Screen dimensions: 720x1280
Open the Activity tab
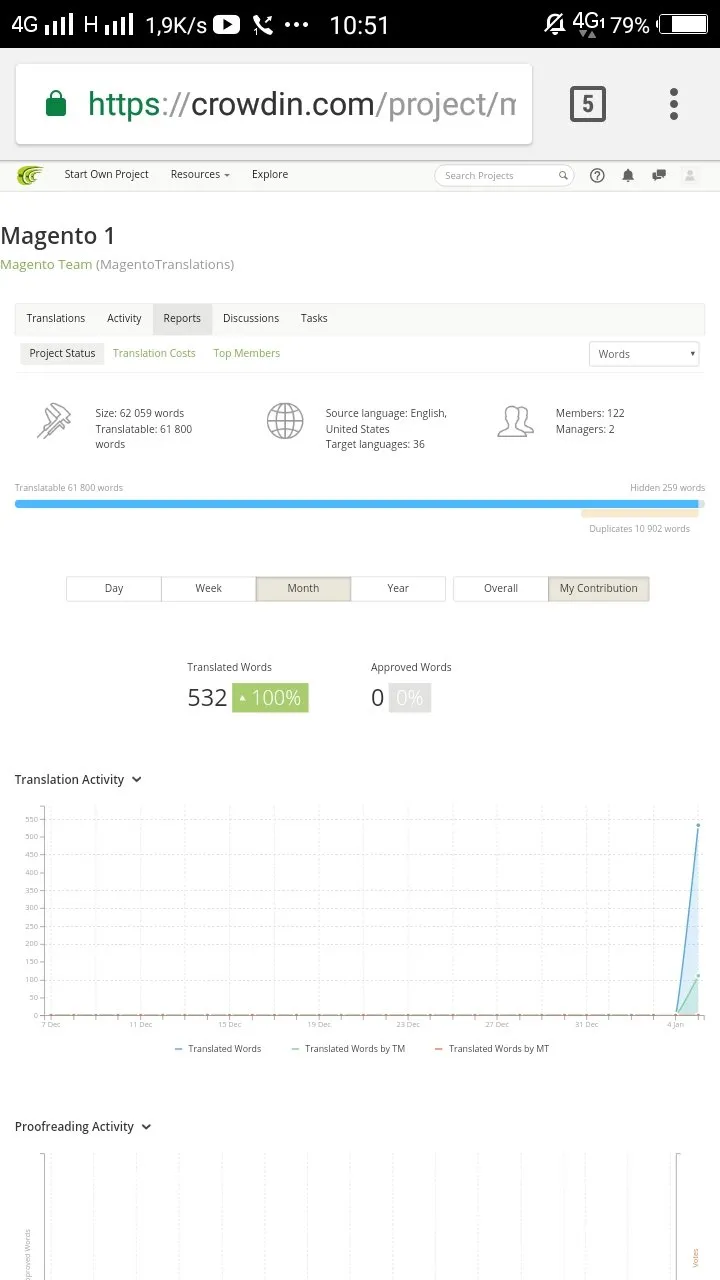[124, 318]
